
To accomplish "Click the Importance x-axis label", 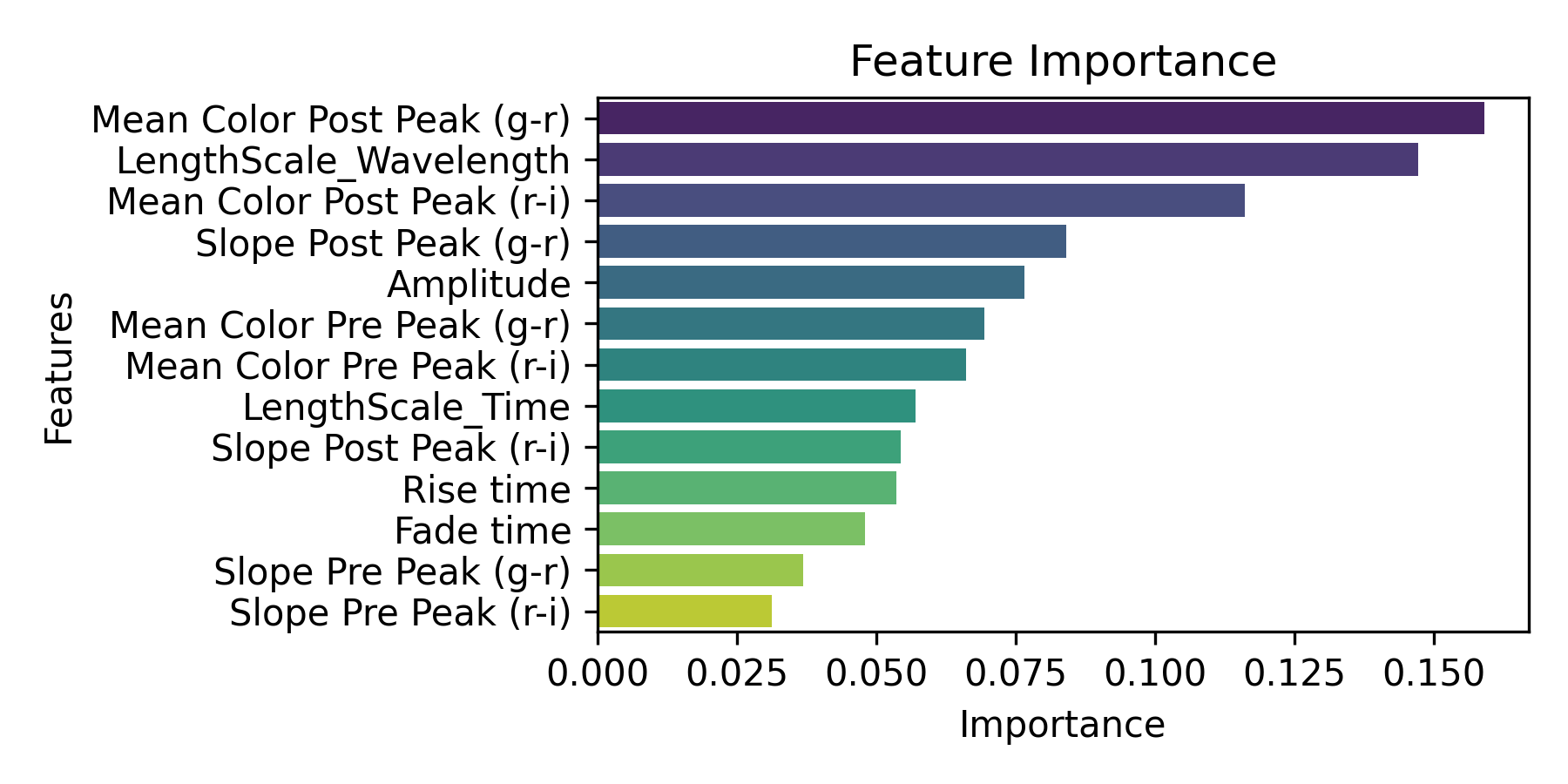I will point(1062,725).
